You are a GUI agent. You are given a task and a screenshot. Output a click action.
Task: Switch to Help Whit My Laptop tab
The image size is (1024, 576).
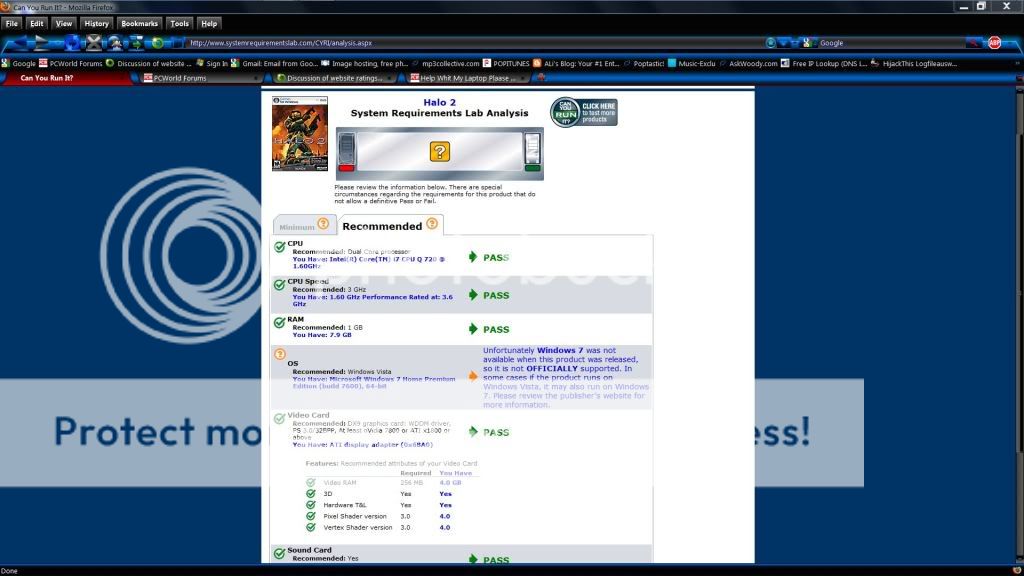click(x=468, y=78)
